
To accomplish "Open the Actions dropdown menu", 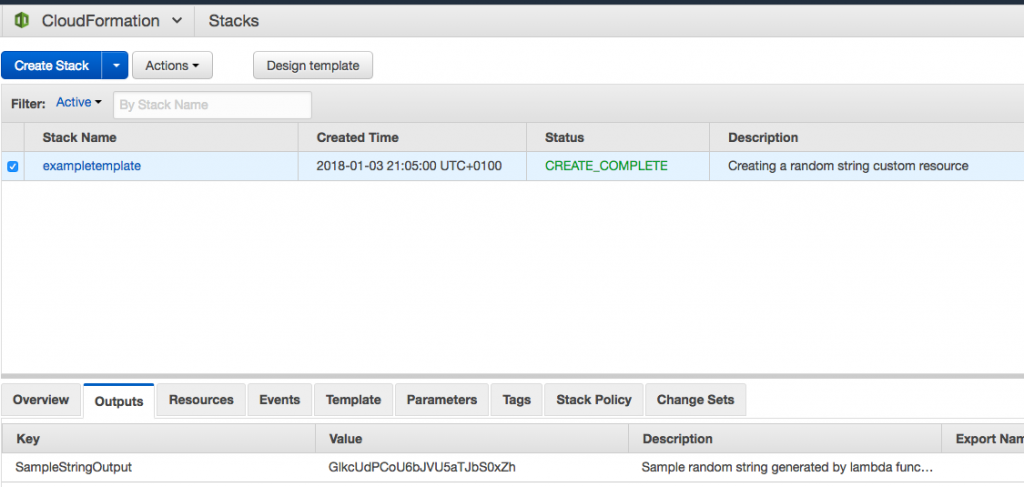I will coord(172,65).
